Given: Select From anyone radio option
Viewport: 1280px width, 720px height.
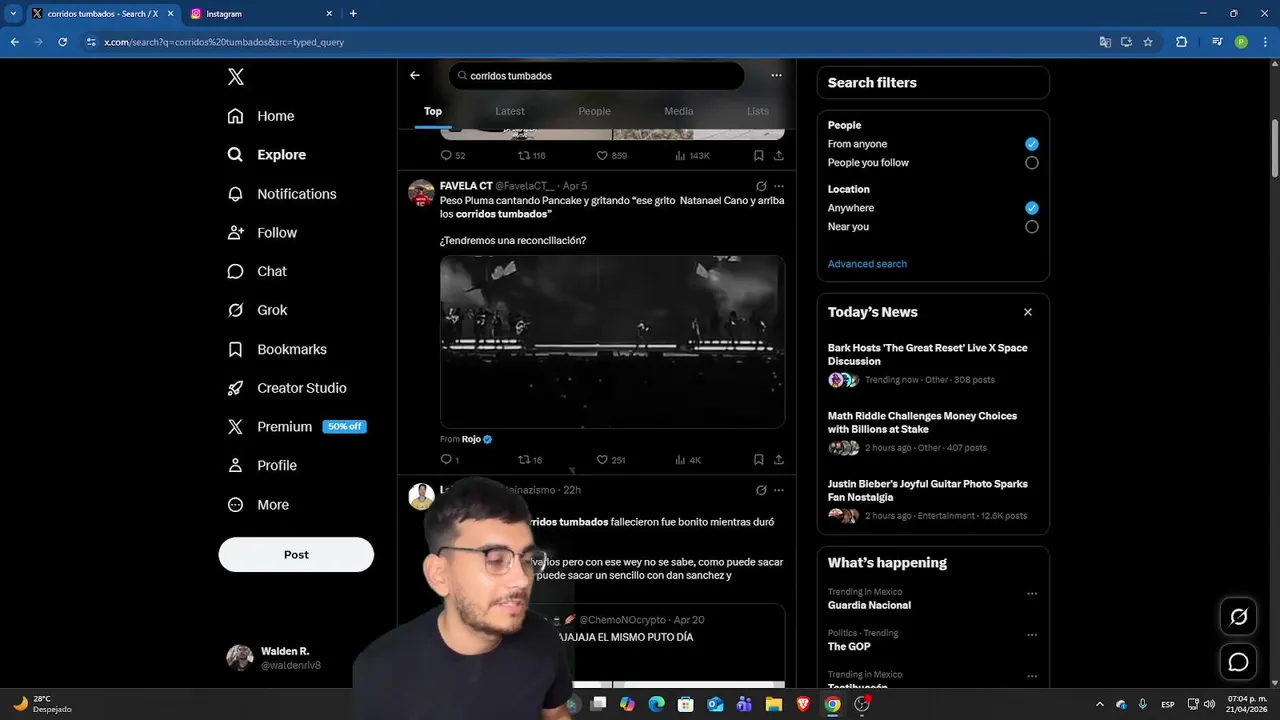Looking at the screenshot, I should [x=1032, y=144].
